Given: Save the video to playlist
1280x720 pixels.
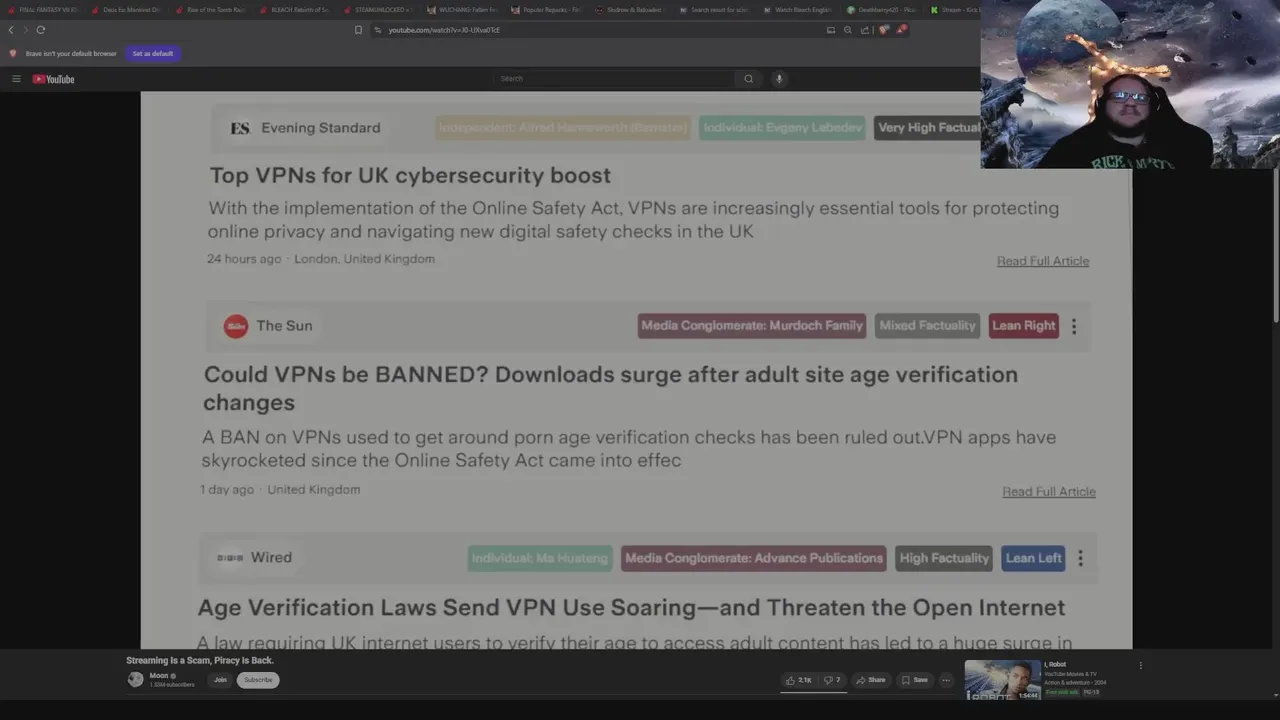Looking at the screenshot, I should 915,680.
